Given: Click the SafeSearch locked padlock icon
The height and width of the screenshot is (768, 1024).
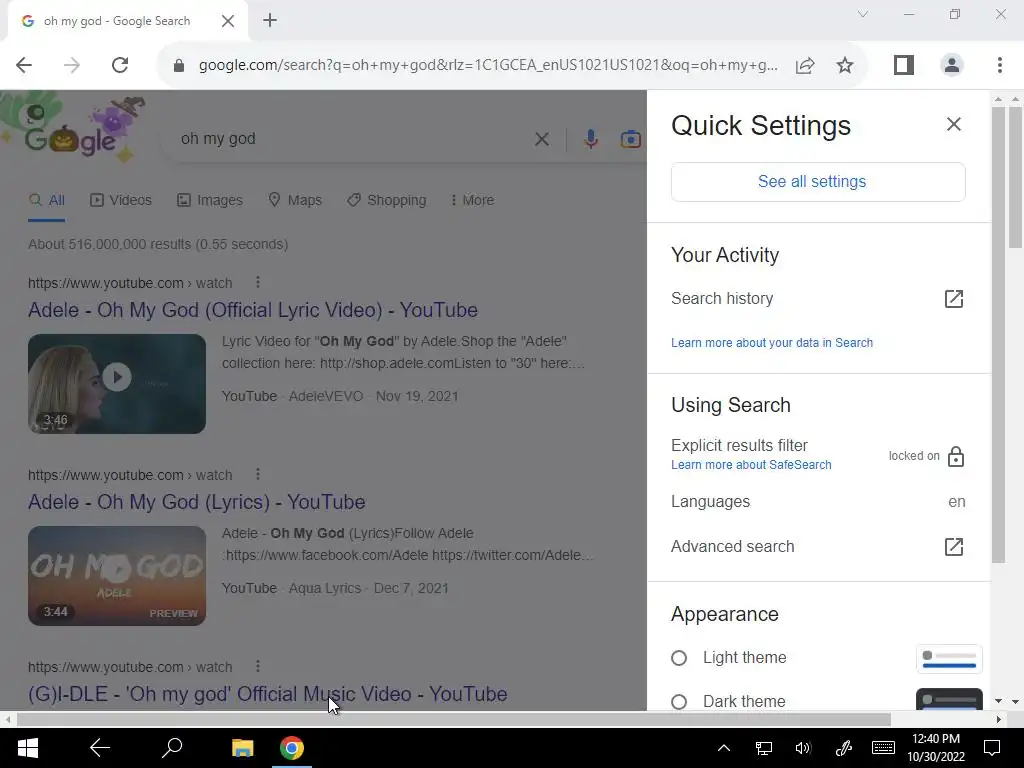Looking at the screenshot, I should [x=955, y=456].
